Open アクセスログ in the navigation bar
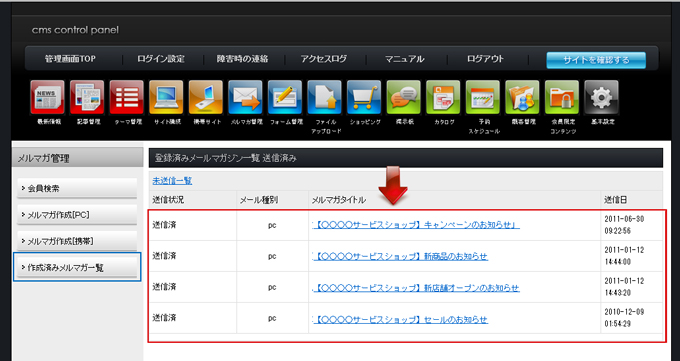680x361 pixels. click(x=324, y=59)
